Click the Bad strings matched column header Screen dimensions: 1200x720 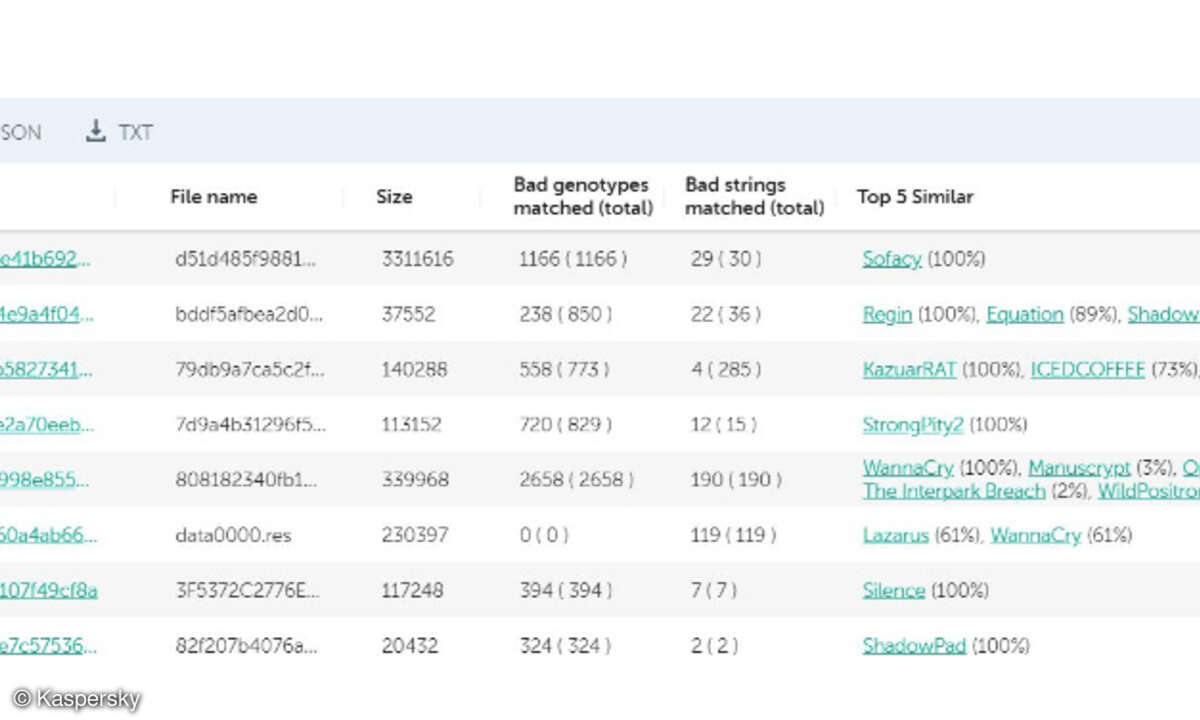pyautogui.click(x=755, y=196)
